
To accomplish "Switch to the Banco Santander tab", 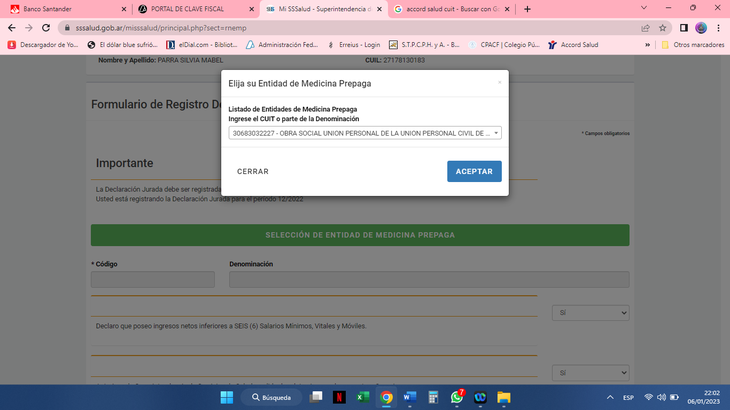I will pos(60,8).
